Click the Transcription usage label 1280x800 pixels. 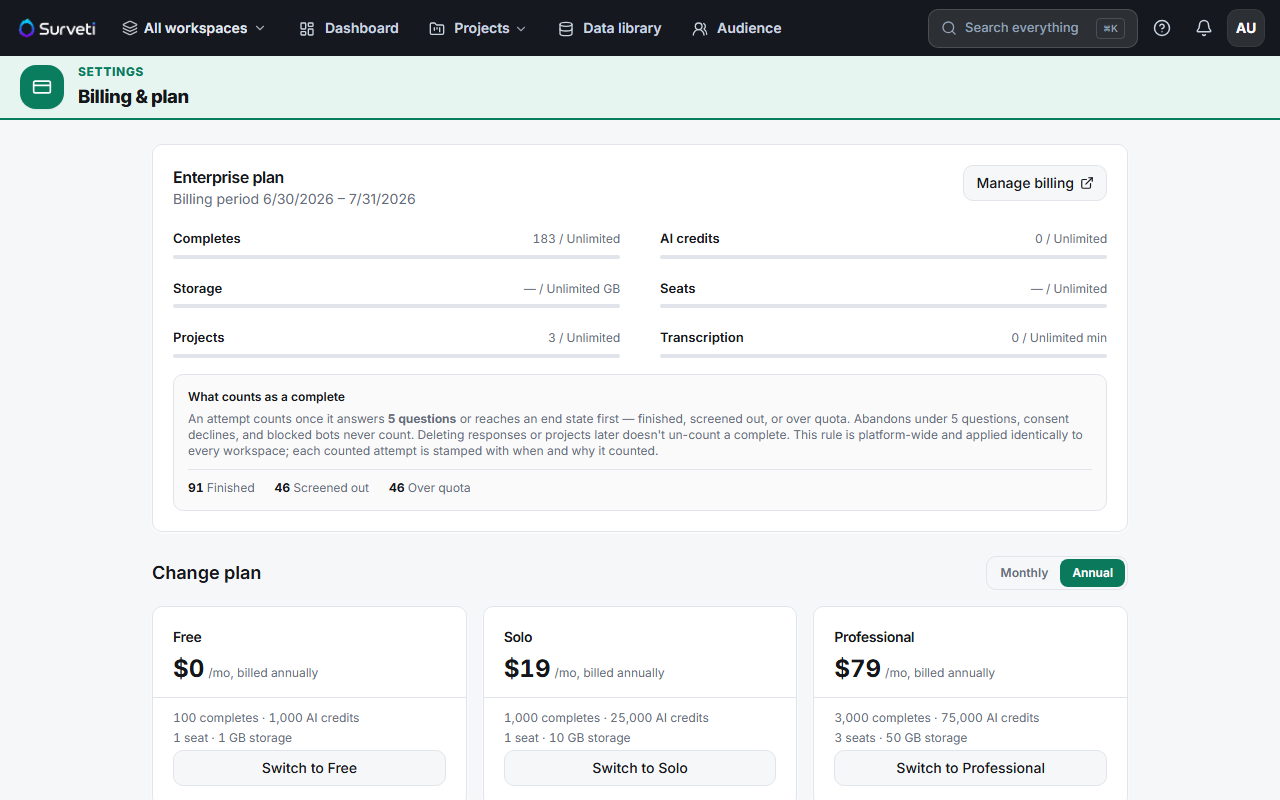click(x=702, y=338)
